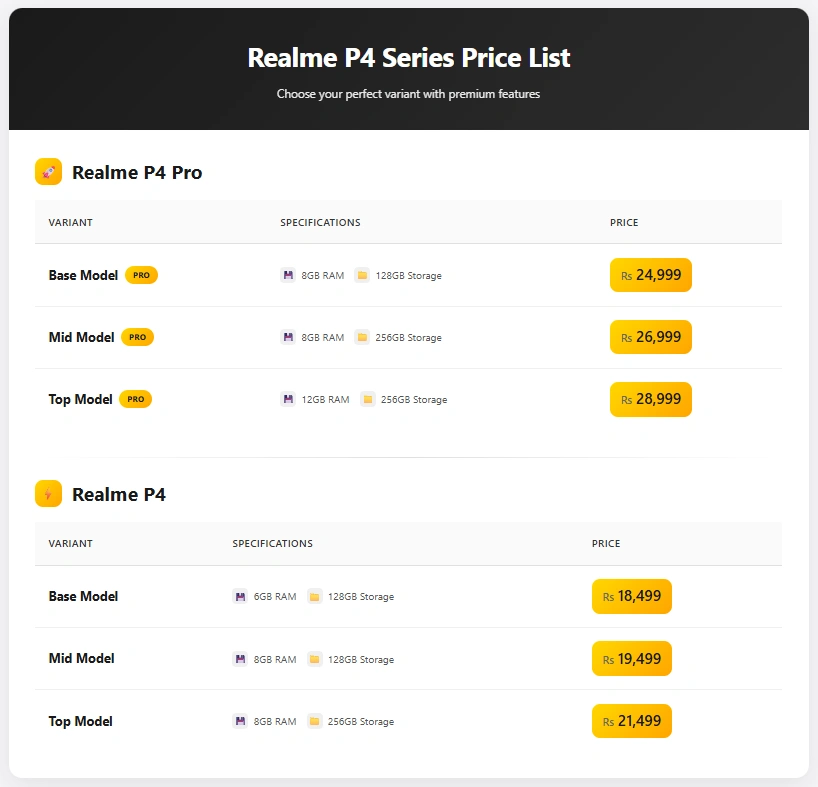Screen dimensions: 818x787
Task: Click Base Model label in Pro table
Action: [83, 275]
